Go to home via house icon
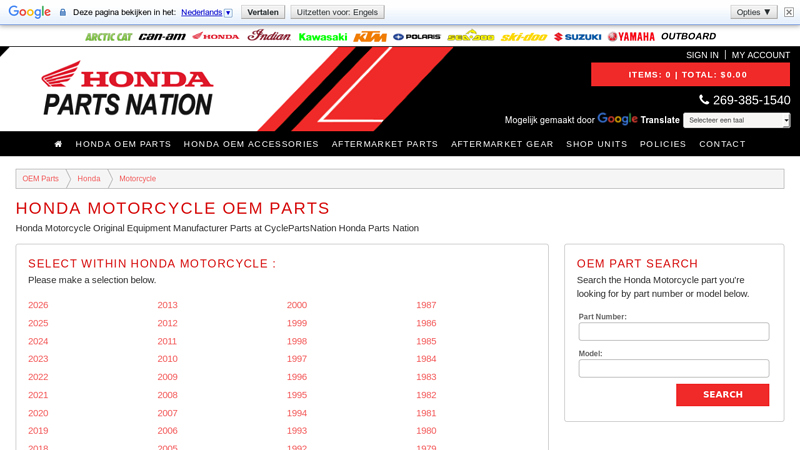Viewport: 800px width, 450px height. (58, 144)
